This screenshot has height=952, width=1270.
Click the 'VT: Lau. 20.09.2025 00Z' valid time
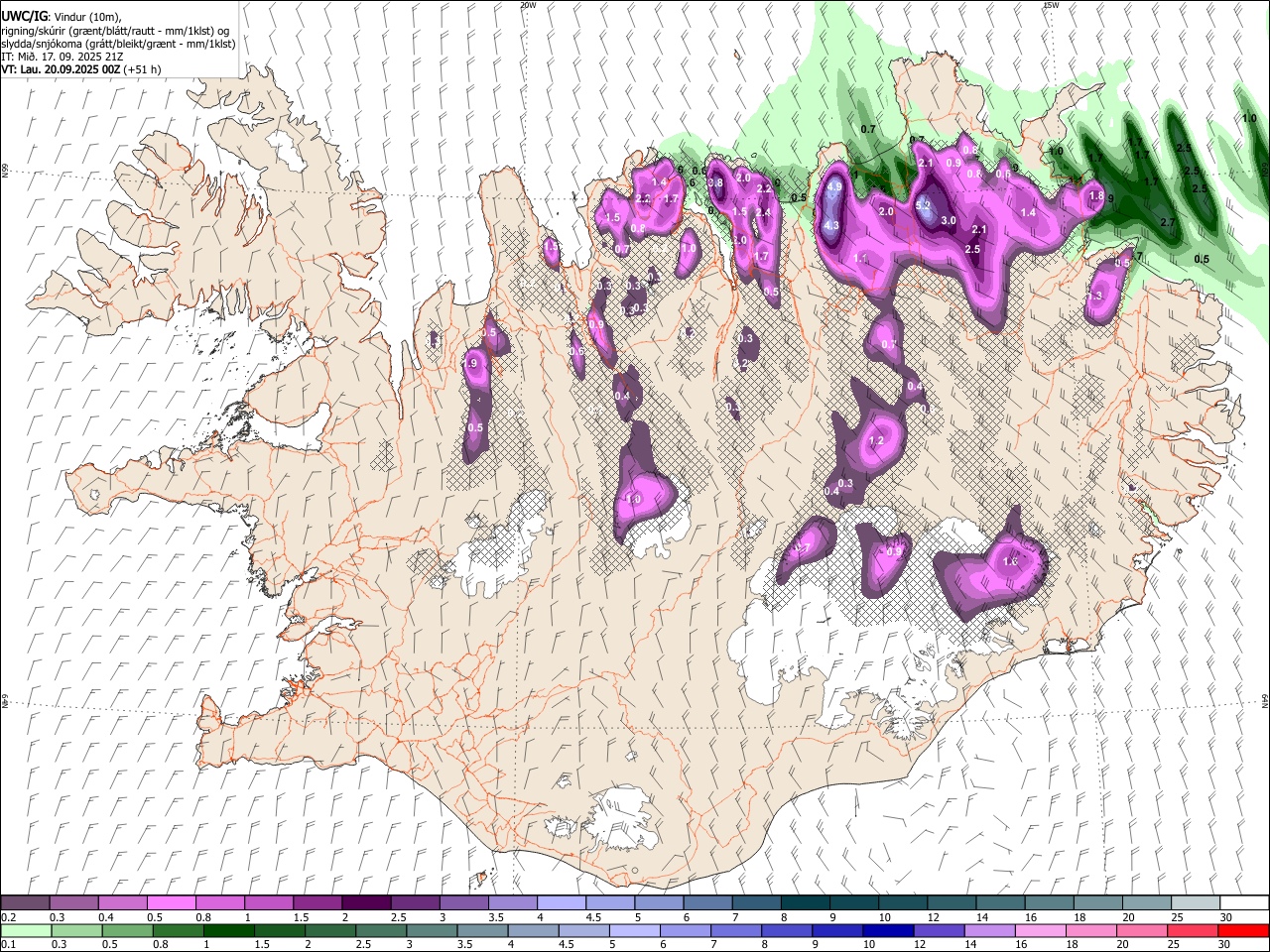[60, 69]
